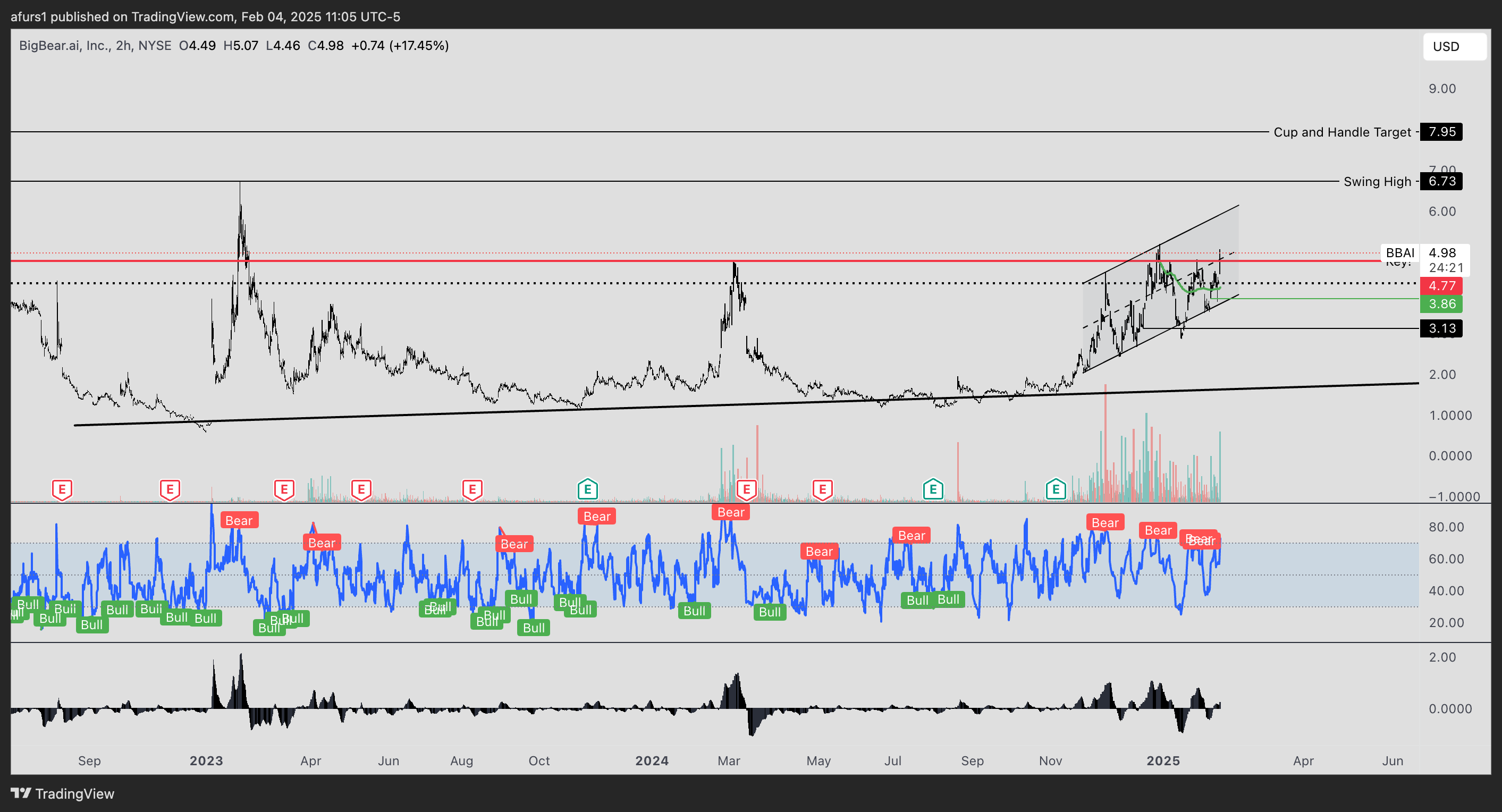This screenshot has height=812, width=1502.
Task: Select the red earnings marker in May 2023
Action: (361, 489)
